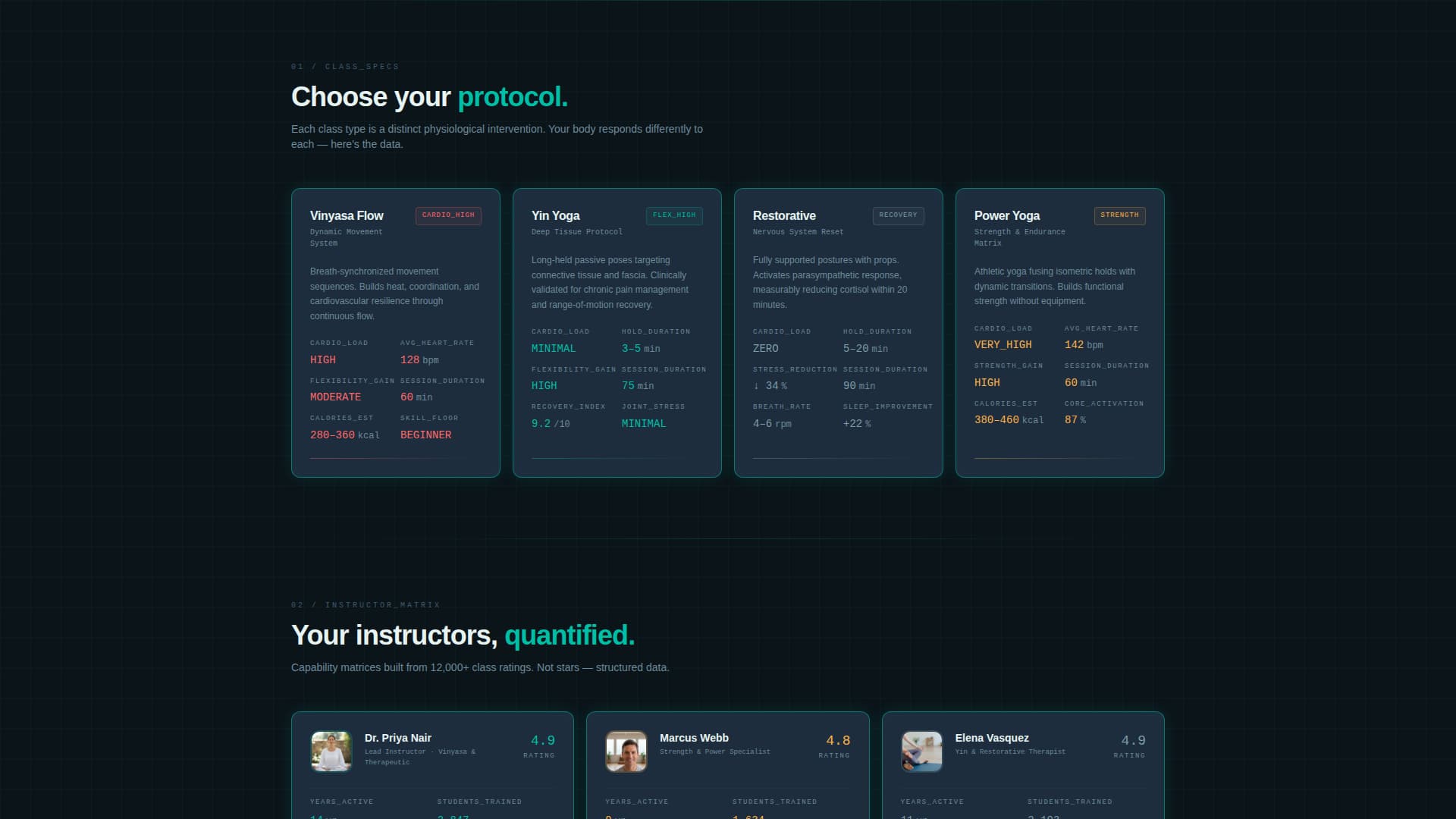
Task: Click 'Nervous System Reset' subtitle on Restorative card
Action: (798, 232)
